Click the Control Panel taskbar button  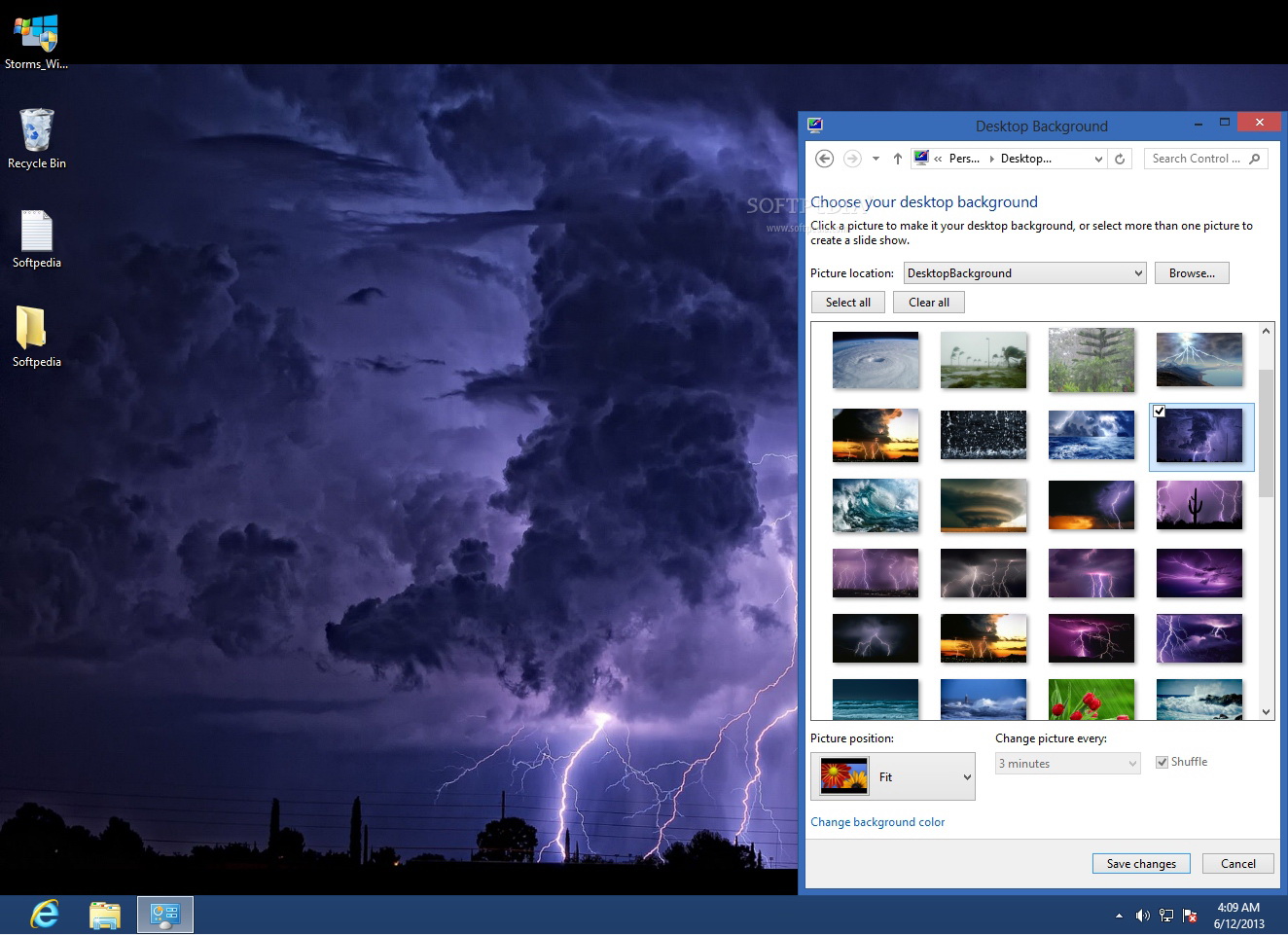pyautogui.click(x=165, y=915)
